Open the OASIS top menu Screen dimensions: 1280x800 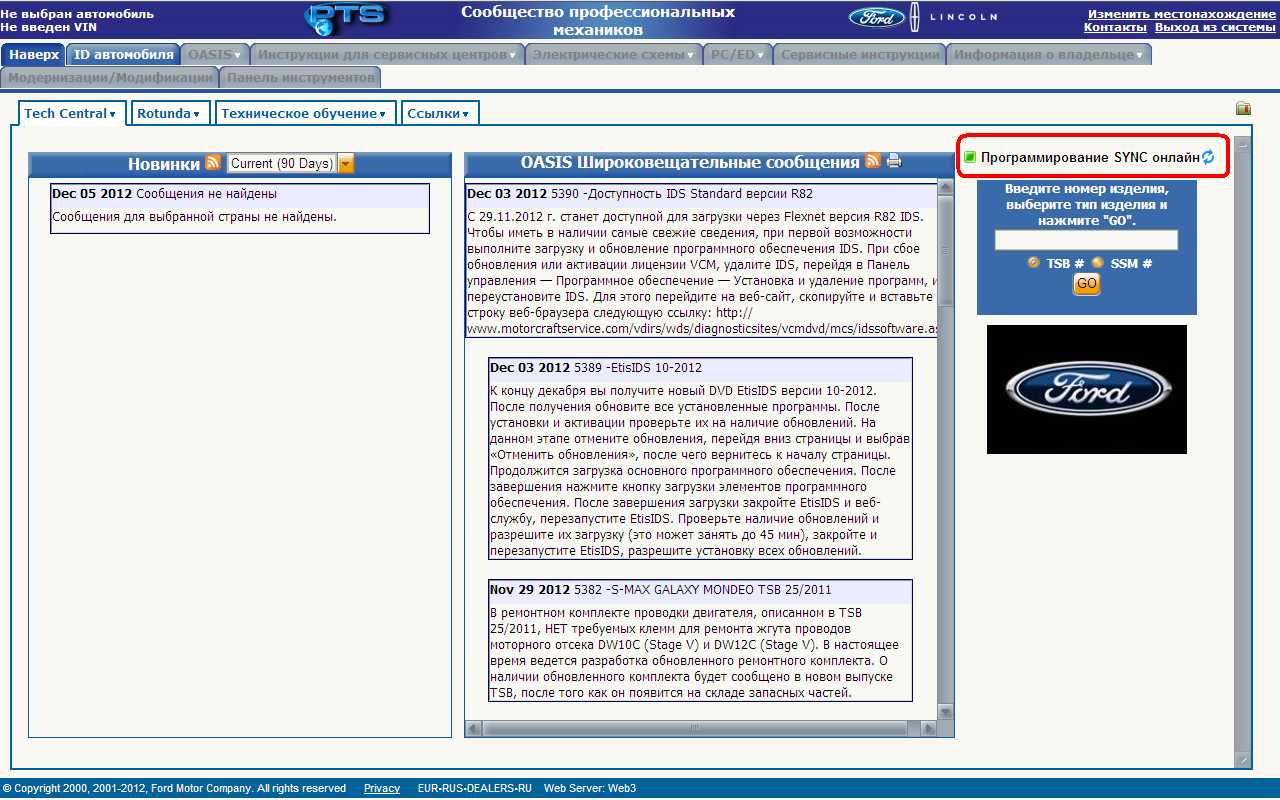pyautogui.click(x=214, y=55)
